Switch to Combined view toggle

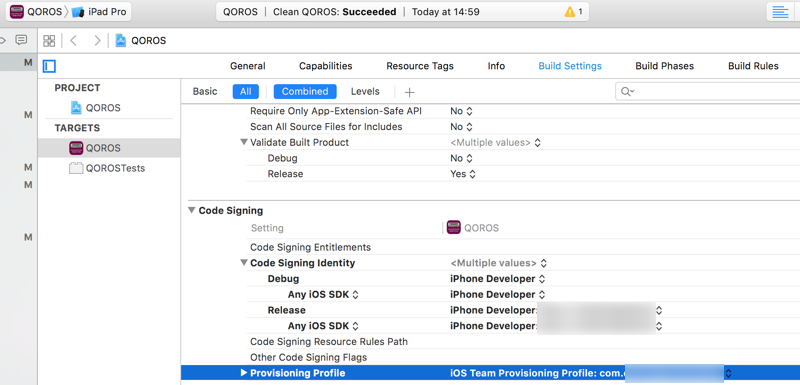[305, 92]
